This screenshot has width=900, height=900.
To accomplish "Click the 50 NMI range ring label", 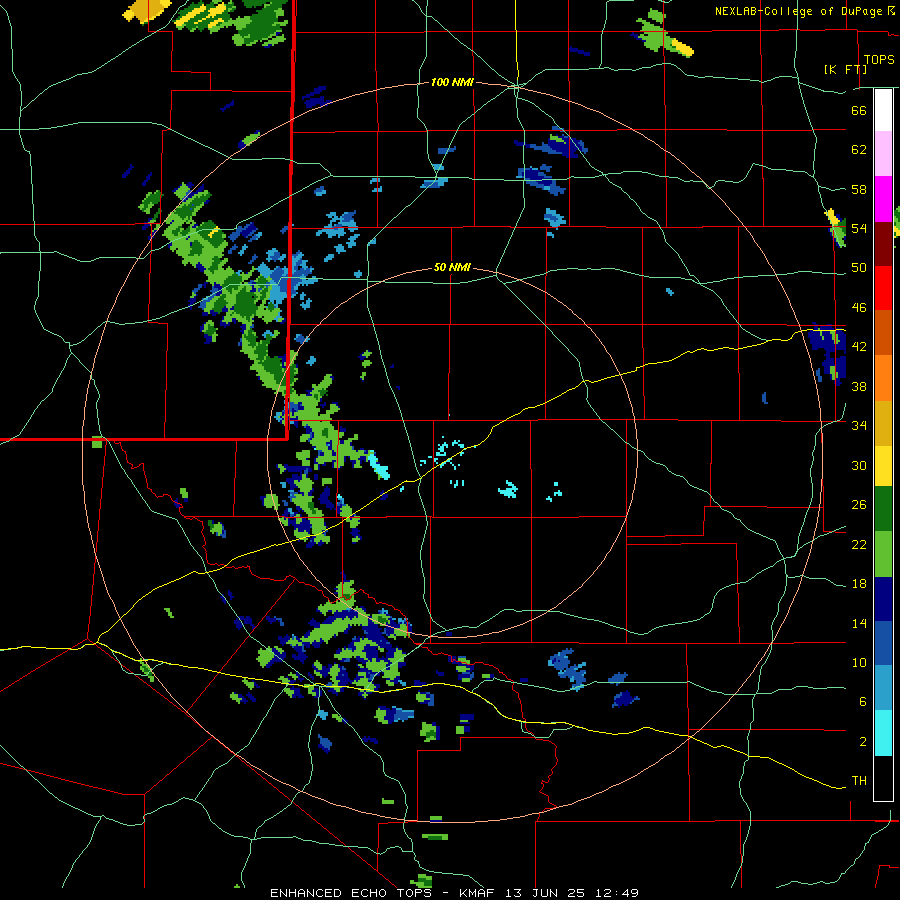I will [x=452, y=267].
